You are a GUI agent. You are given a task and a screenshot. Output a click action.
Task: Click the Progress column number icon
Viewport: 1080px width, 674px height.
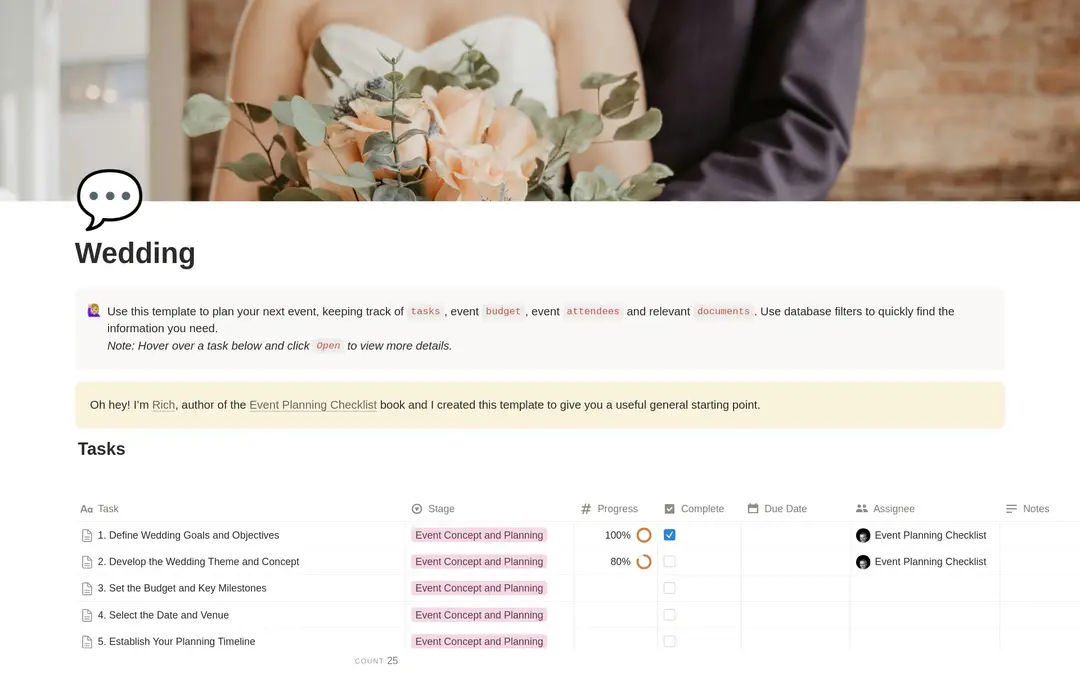pos(586,509)
